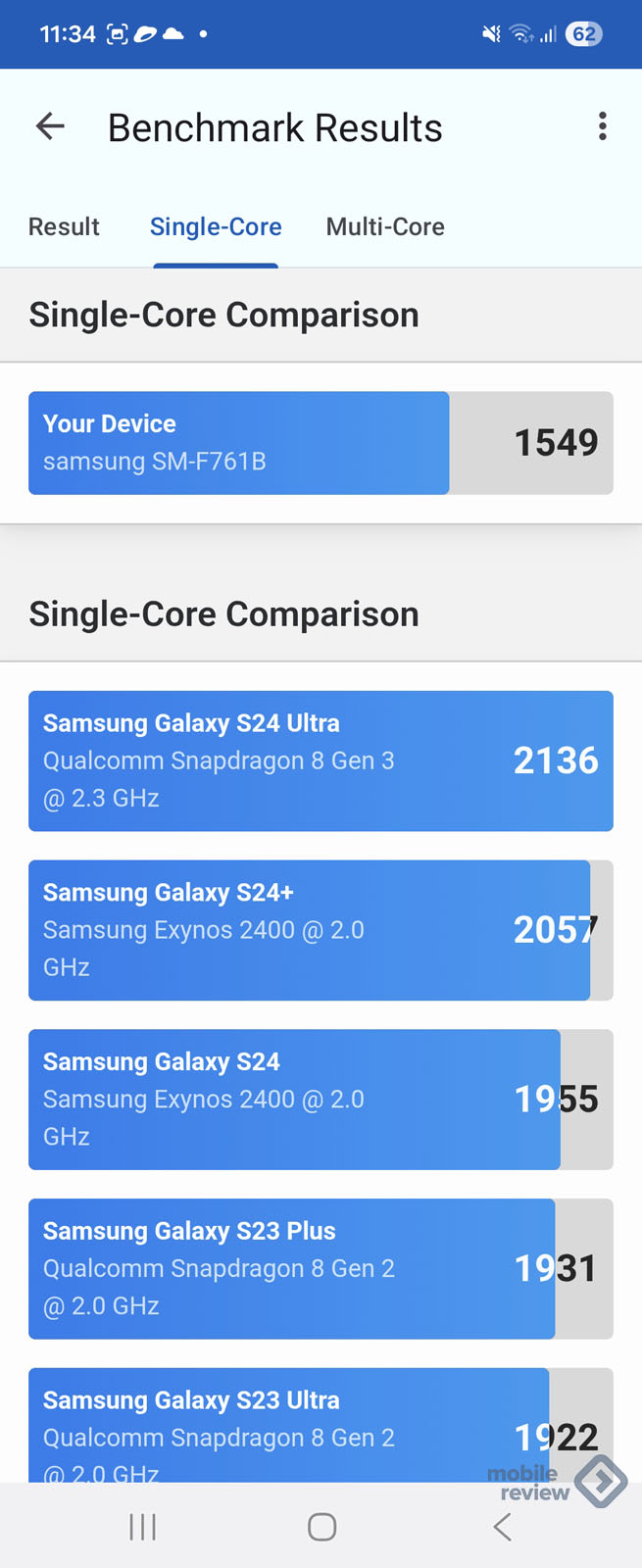Tap the Galaxy S23 Ultra comparison row
The height and width of the screenshot is (1568, 642).
point(321,1427)
